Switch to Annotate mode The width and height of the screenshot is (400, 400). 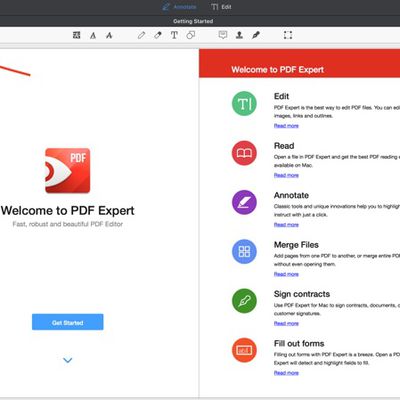tap(179, 7)
